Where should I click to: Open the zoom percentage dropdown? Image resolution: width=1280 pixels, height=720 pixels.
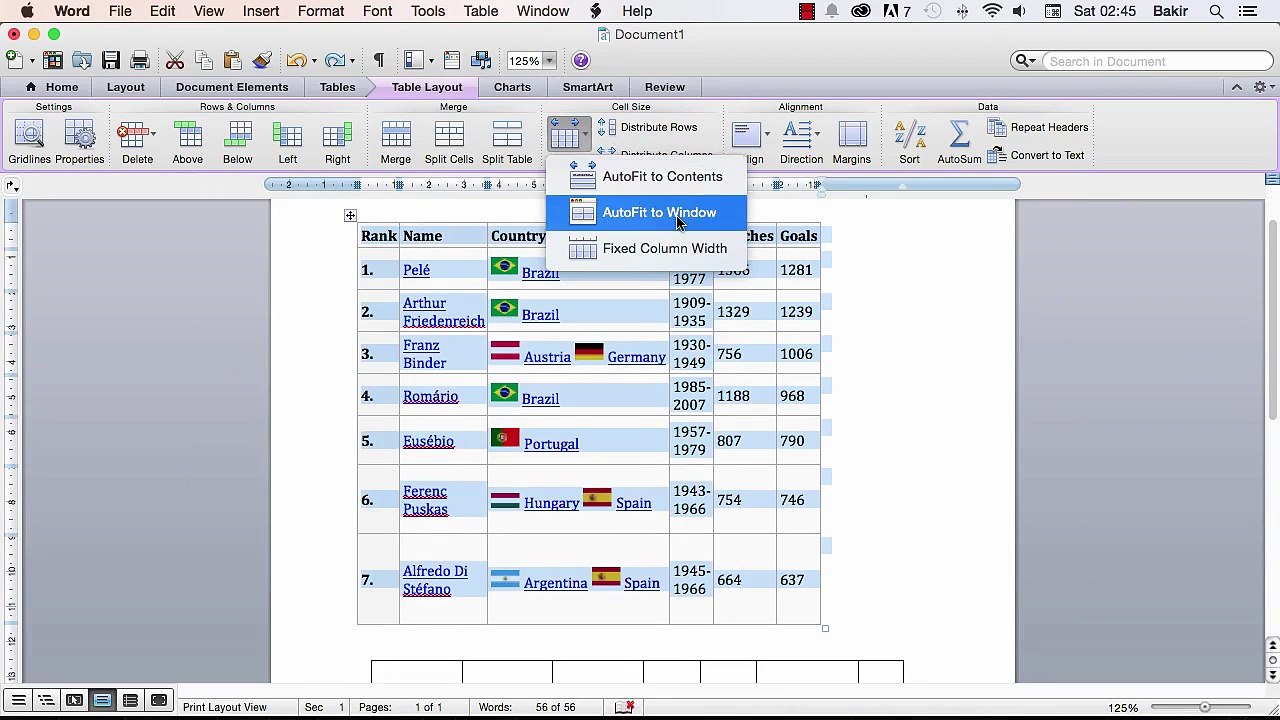[x=548, y=61]
